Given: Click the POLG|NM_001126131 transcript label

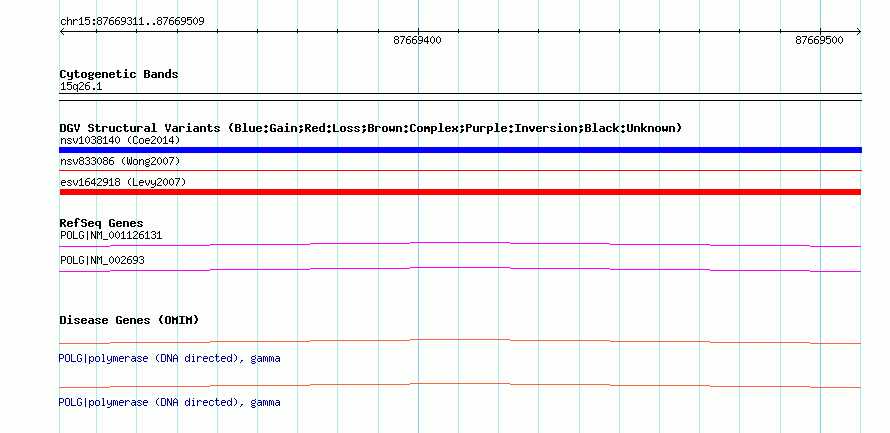Looking at the screenshot, I should click(111, 235).
